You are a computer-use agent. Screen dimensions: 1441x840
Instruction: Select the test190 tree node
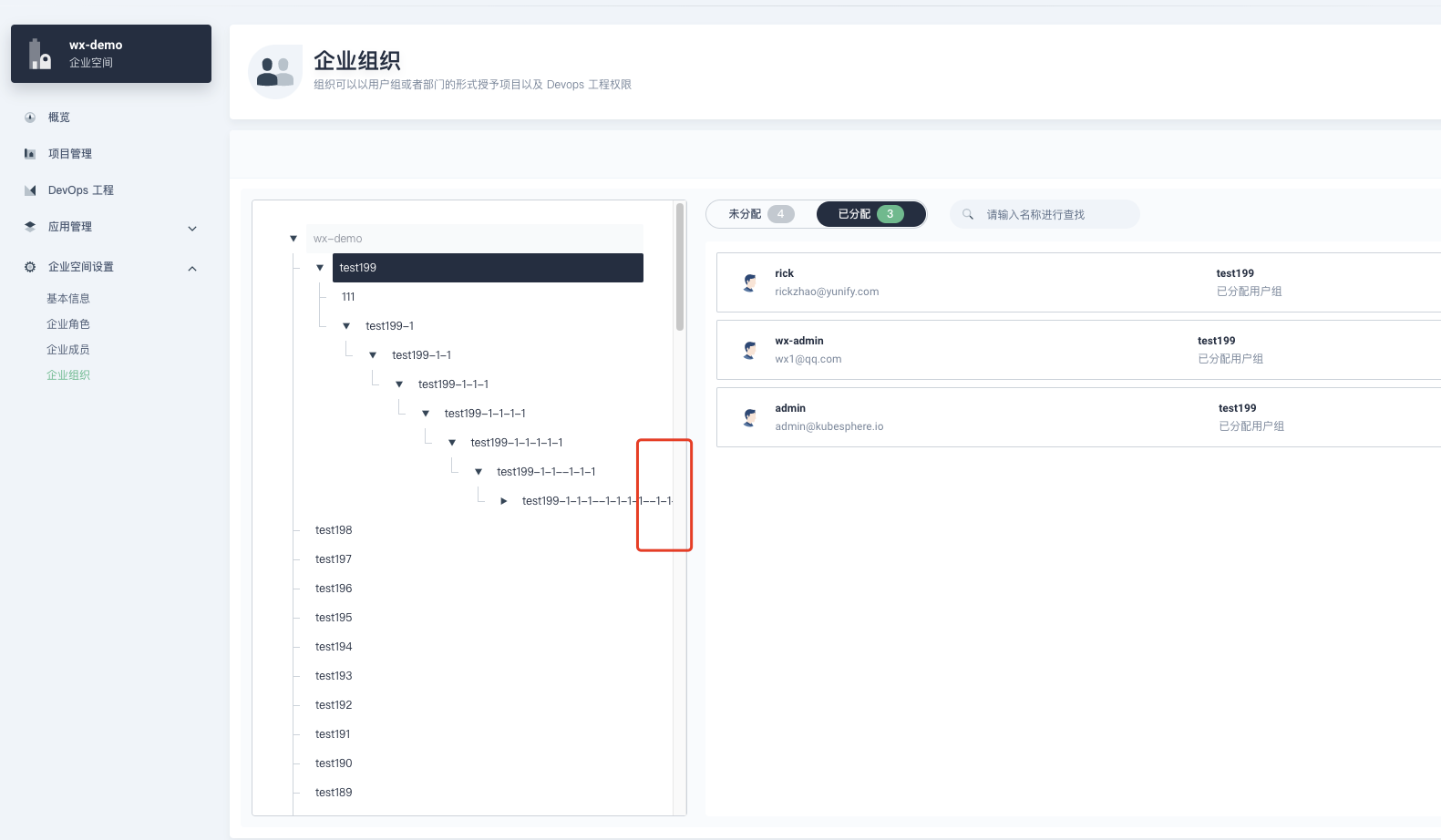[x=334, y=763]
